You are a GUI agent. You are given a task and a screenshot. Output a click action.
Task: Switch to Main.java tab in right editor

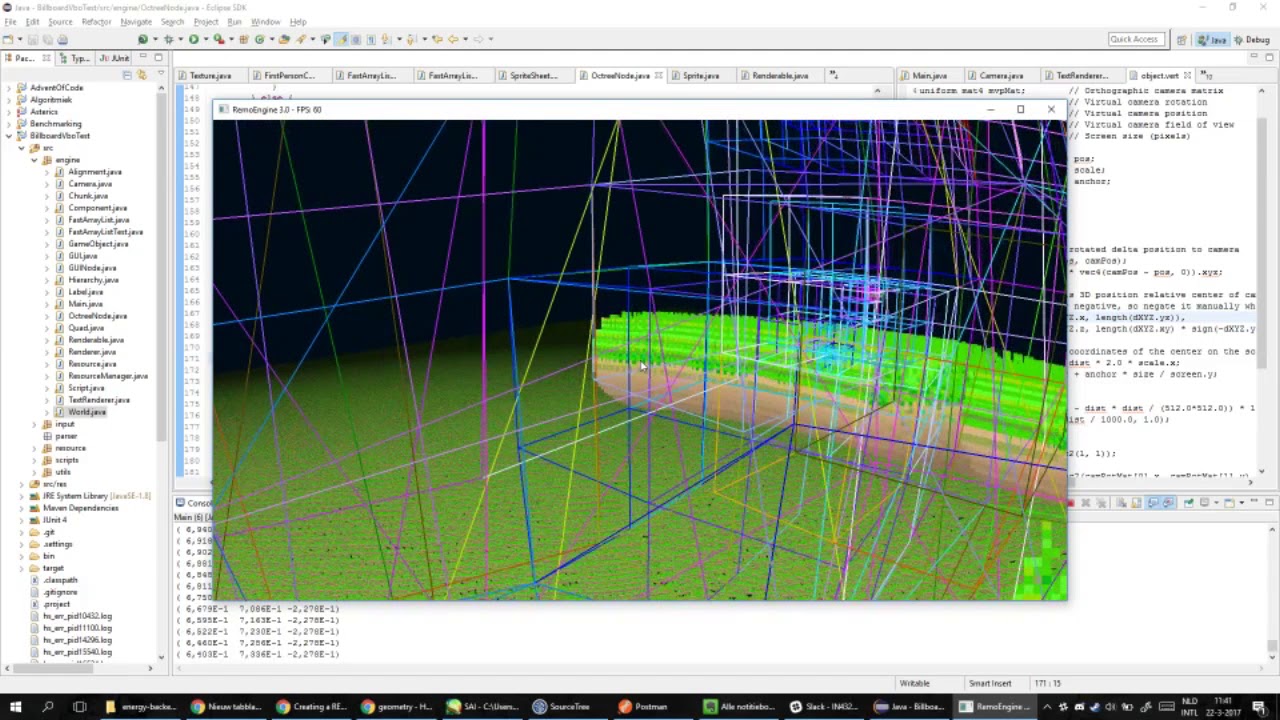(929, 76)
